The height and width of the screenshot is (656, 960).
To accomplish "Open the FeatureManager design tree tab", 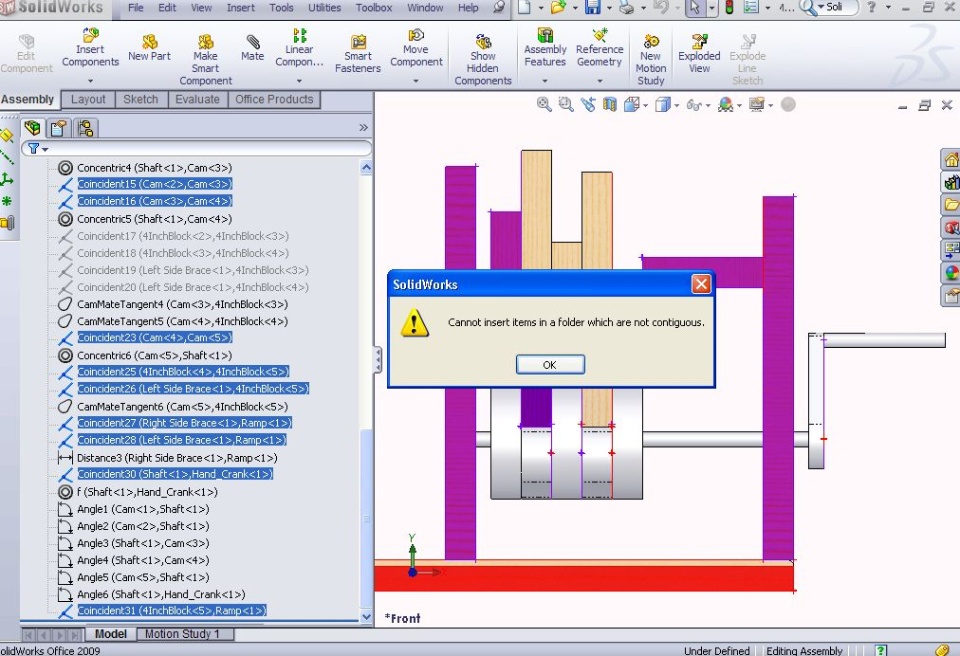I will click(x=32, y=127).
